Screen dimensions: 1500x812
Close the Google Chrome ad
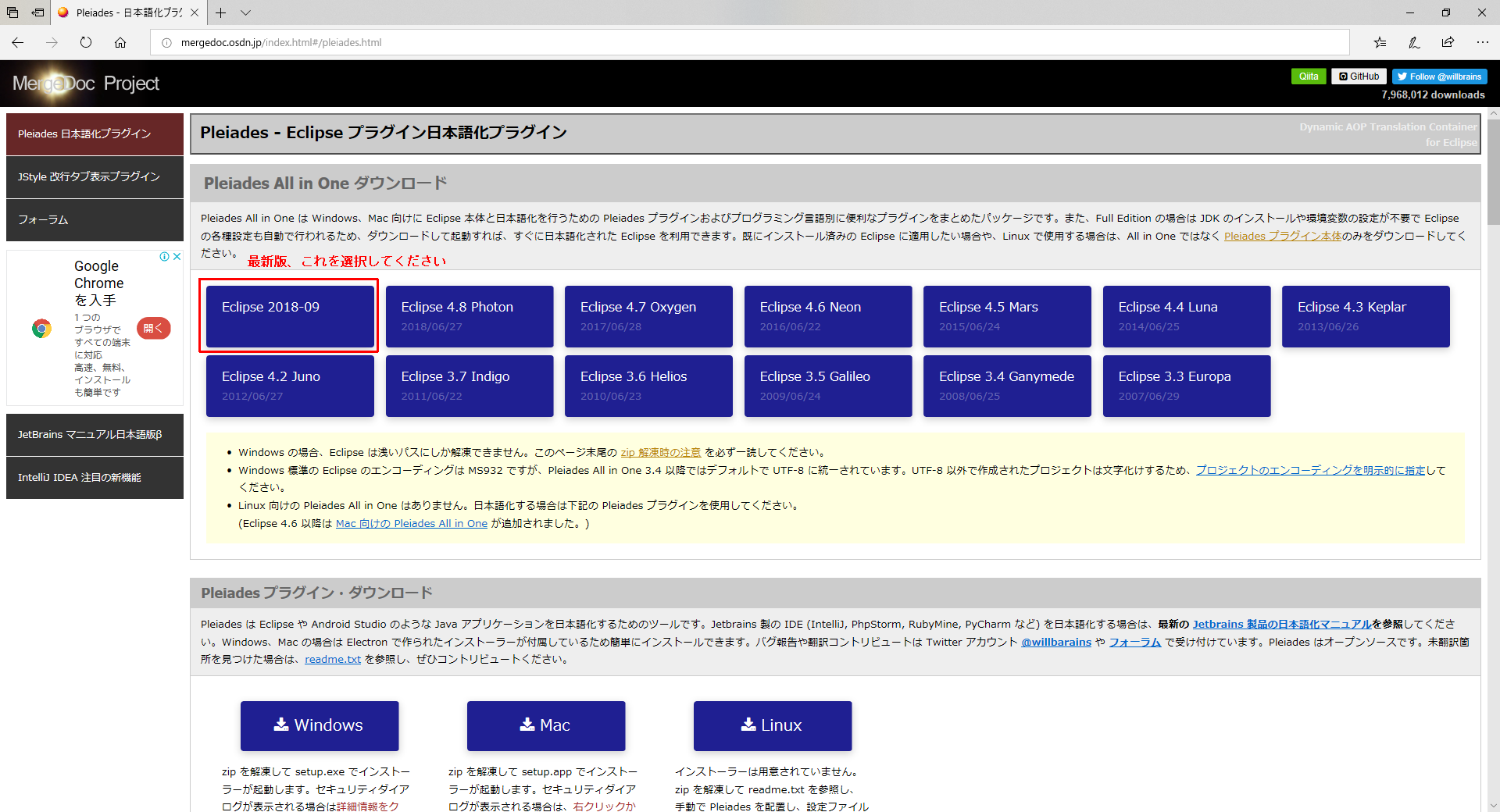pyautogui.click(x=177, y=256)
